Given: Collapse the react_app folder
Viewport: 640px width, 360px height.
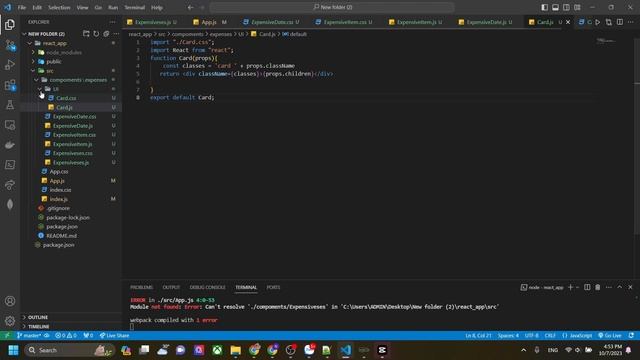Looking at the screenshot, I should [29, 43].
